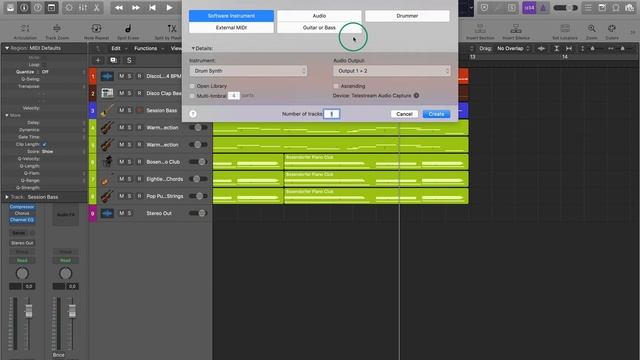Open the Drag No Overlap dropdown
This screenshot has height=360, width=640.
[x=513, y=49]
